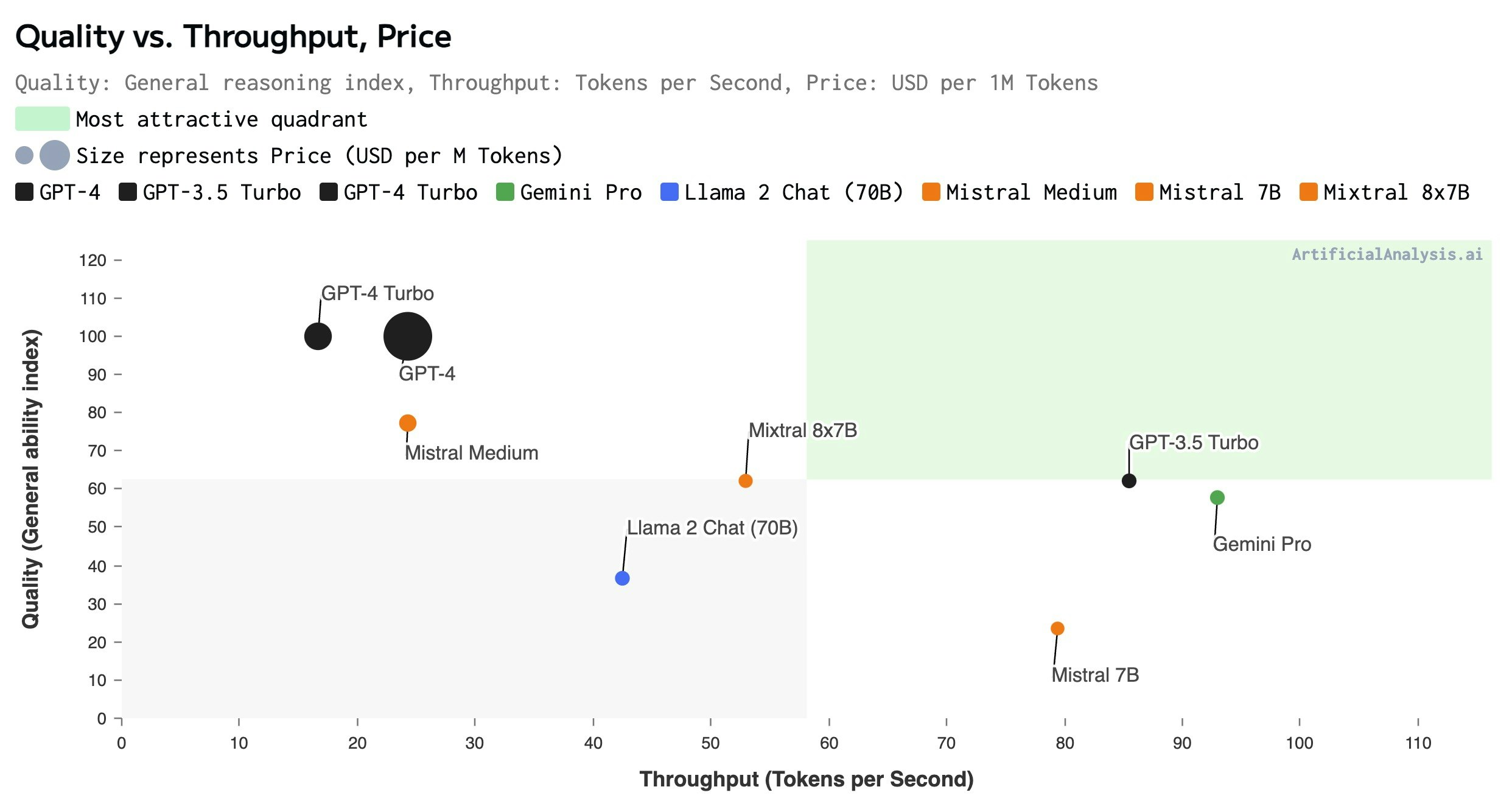Click the blue Llama 2 Chat dot
The height and width of the screenshot is (812, 1512).
622,578
